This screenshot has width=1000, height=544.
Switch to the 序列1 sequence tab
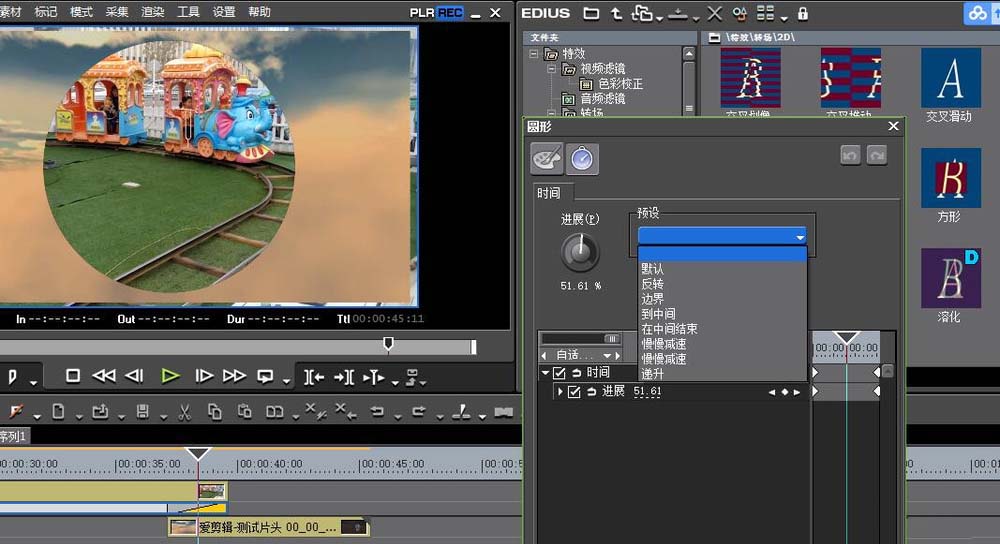[x=13, y=436]
